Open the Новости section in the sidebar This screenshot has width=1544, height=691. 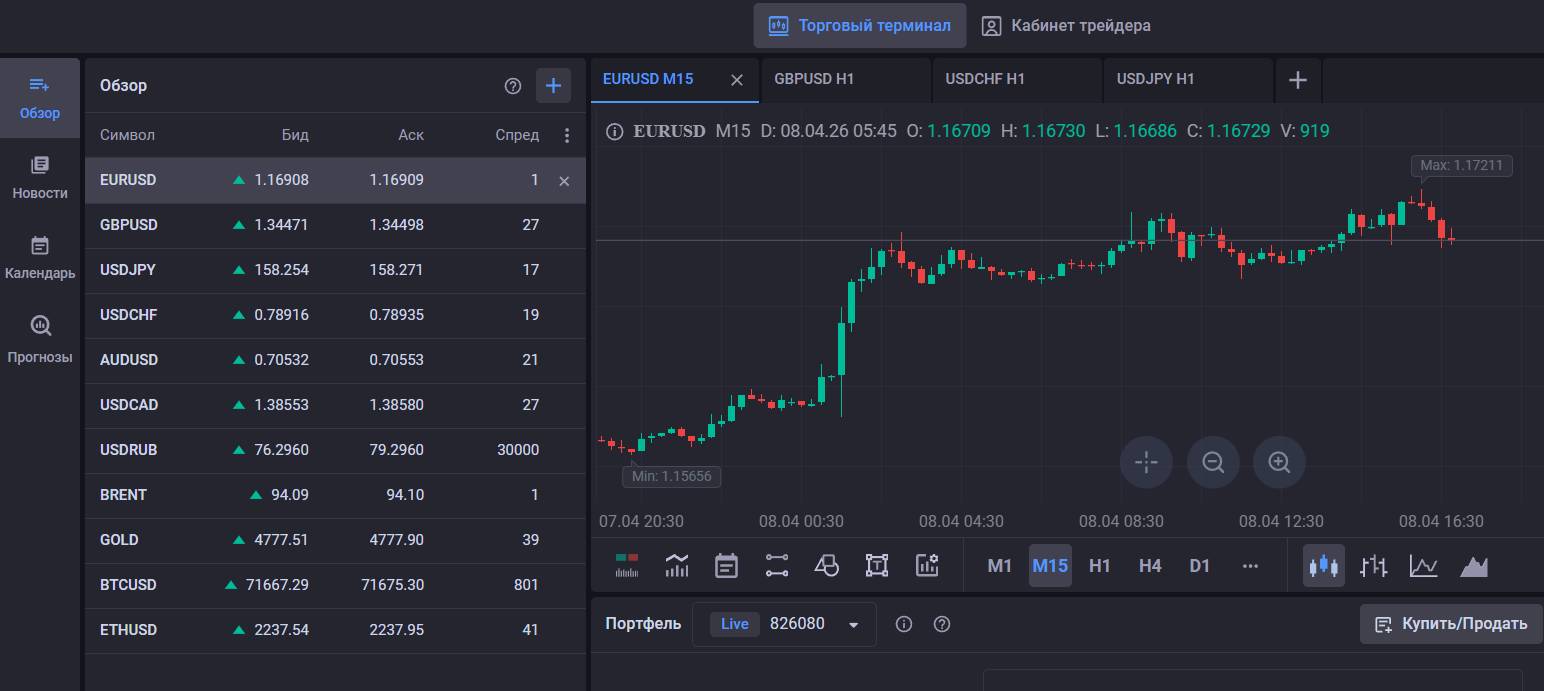coord(40,177)
